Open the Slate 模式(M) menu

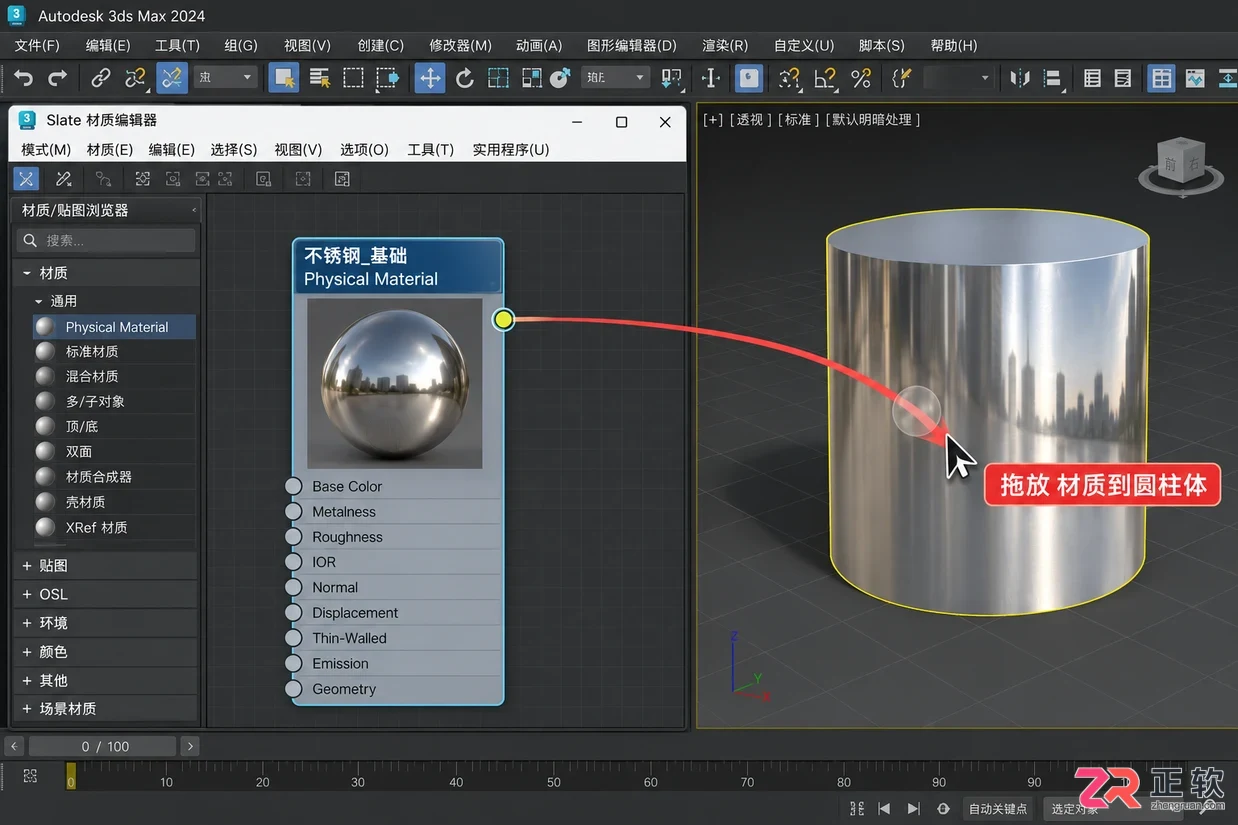pos(46,149)
